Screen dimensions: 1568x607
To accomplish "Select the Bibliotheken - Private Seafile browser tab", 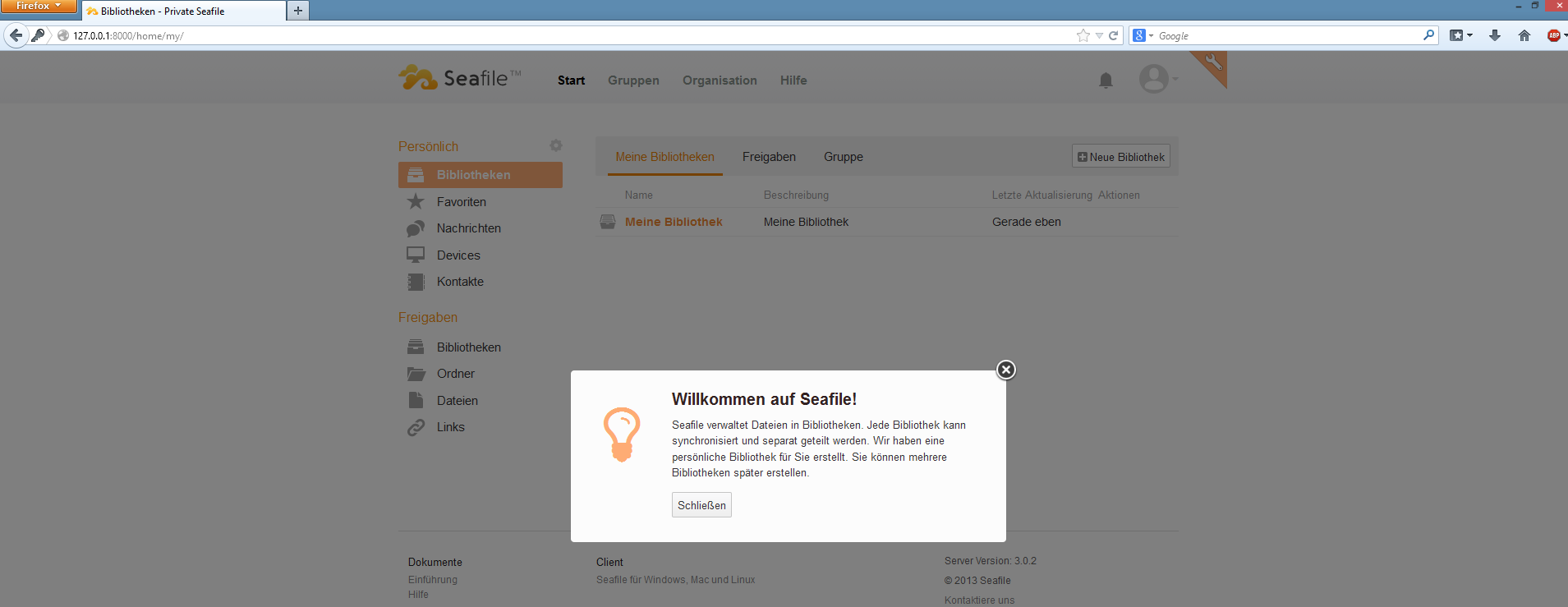I will pyautogui.click(x=184, y=11).
